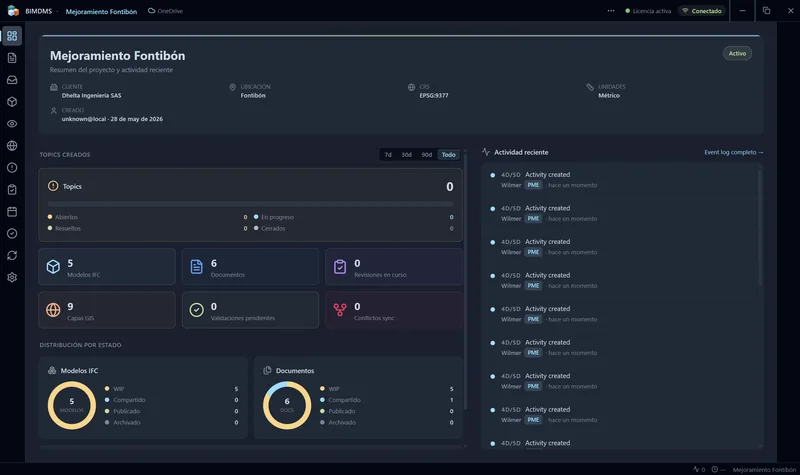
Task: Open the topics alert icon in sidebar
Action: (12, 168)
